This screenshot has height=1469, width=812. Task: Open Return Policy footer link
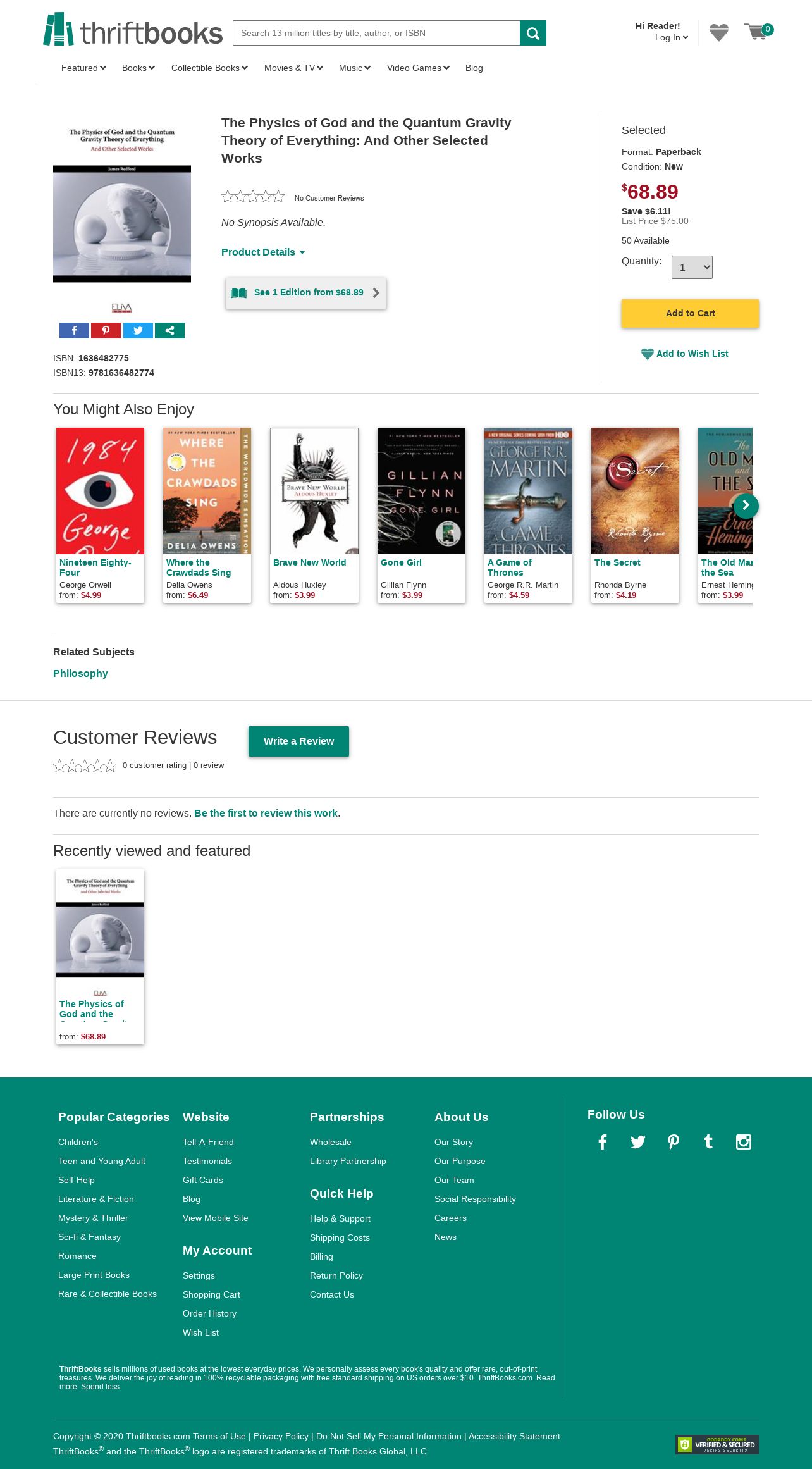336,1275
